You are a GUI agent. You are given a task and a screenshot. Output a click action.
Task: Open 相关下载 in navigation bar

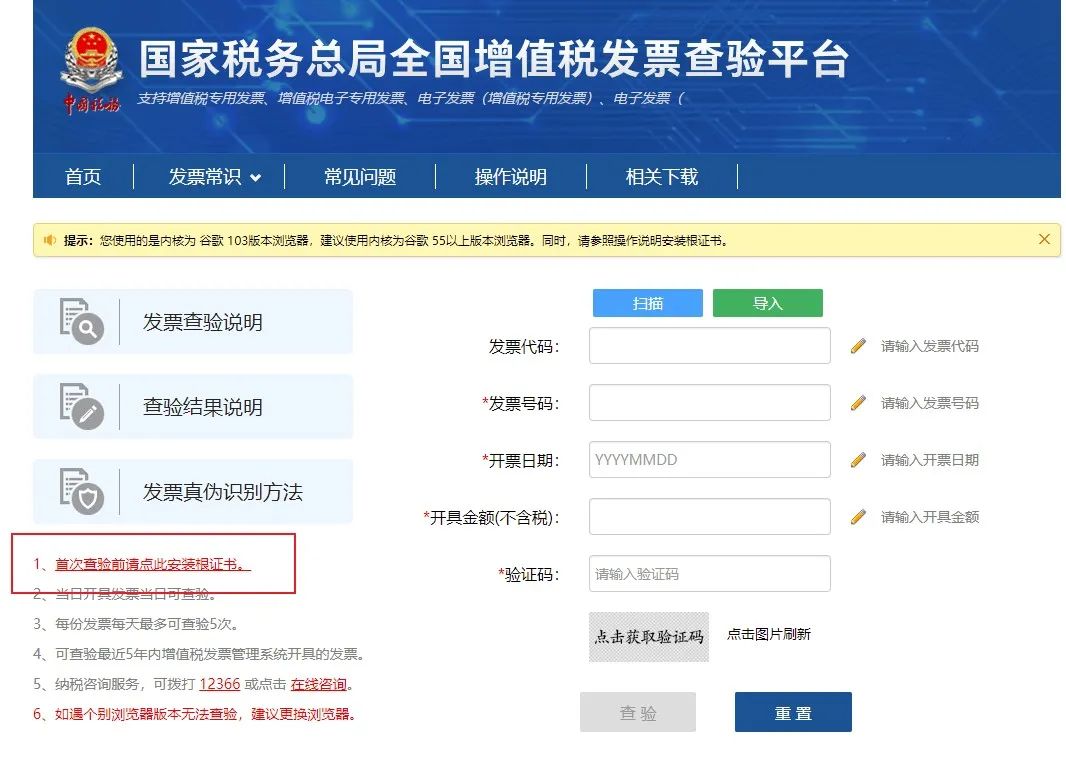coord(661,177)
